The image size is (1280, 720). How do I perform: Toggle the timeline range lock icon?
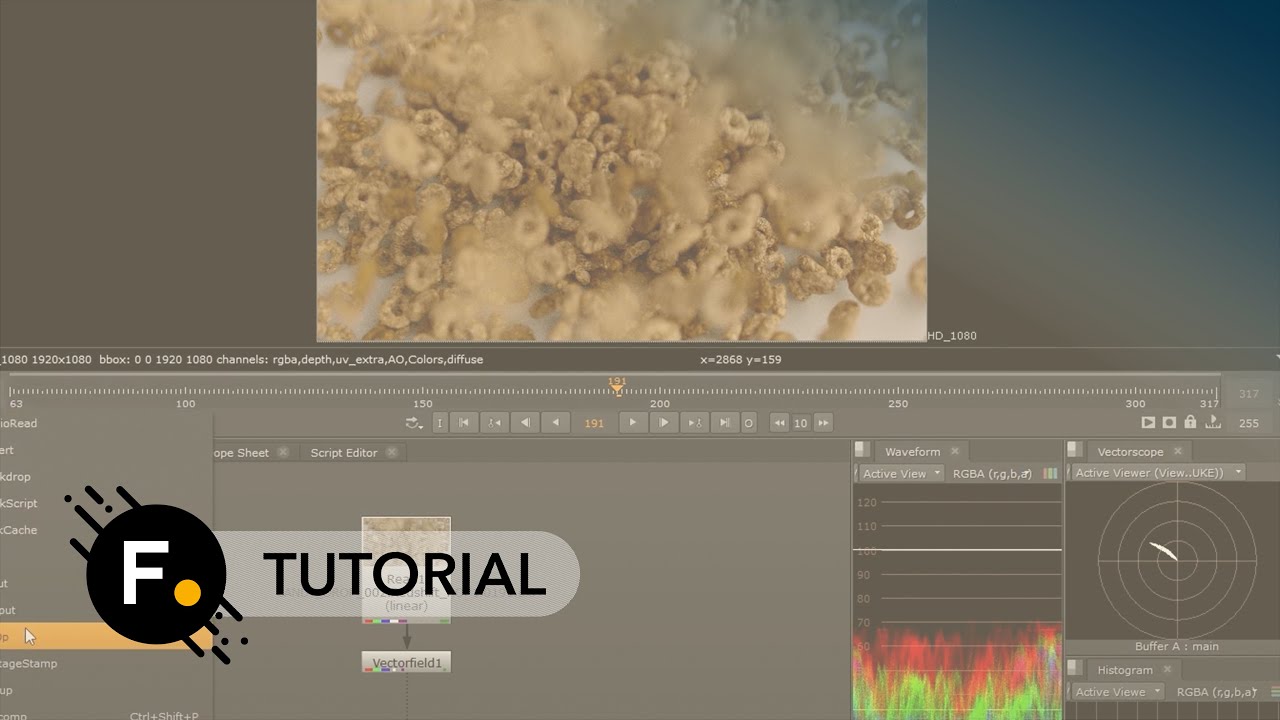[x=1190, y=423]
